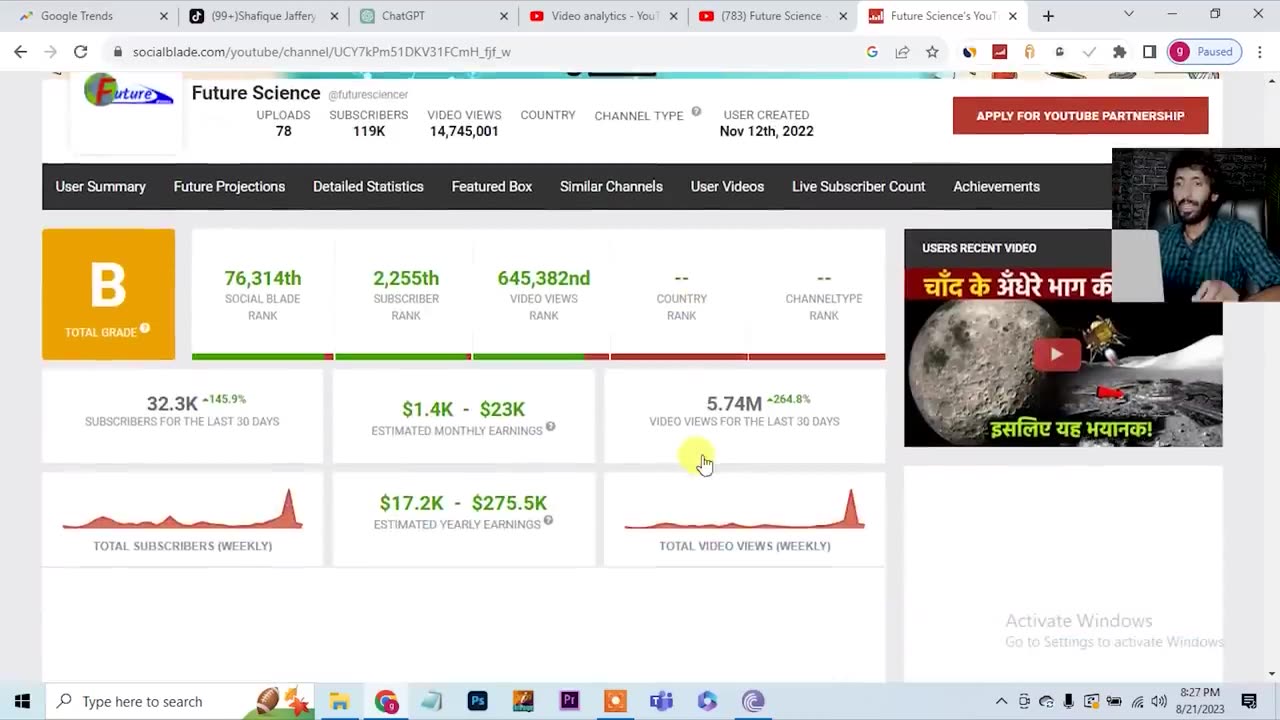
Task: Switch to the ChatGPT tab
Action: click(x=433, y=16)
